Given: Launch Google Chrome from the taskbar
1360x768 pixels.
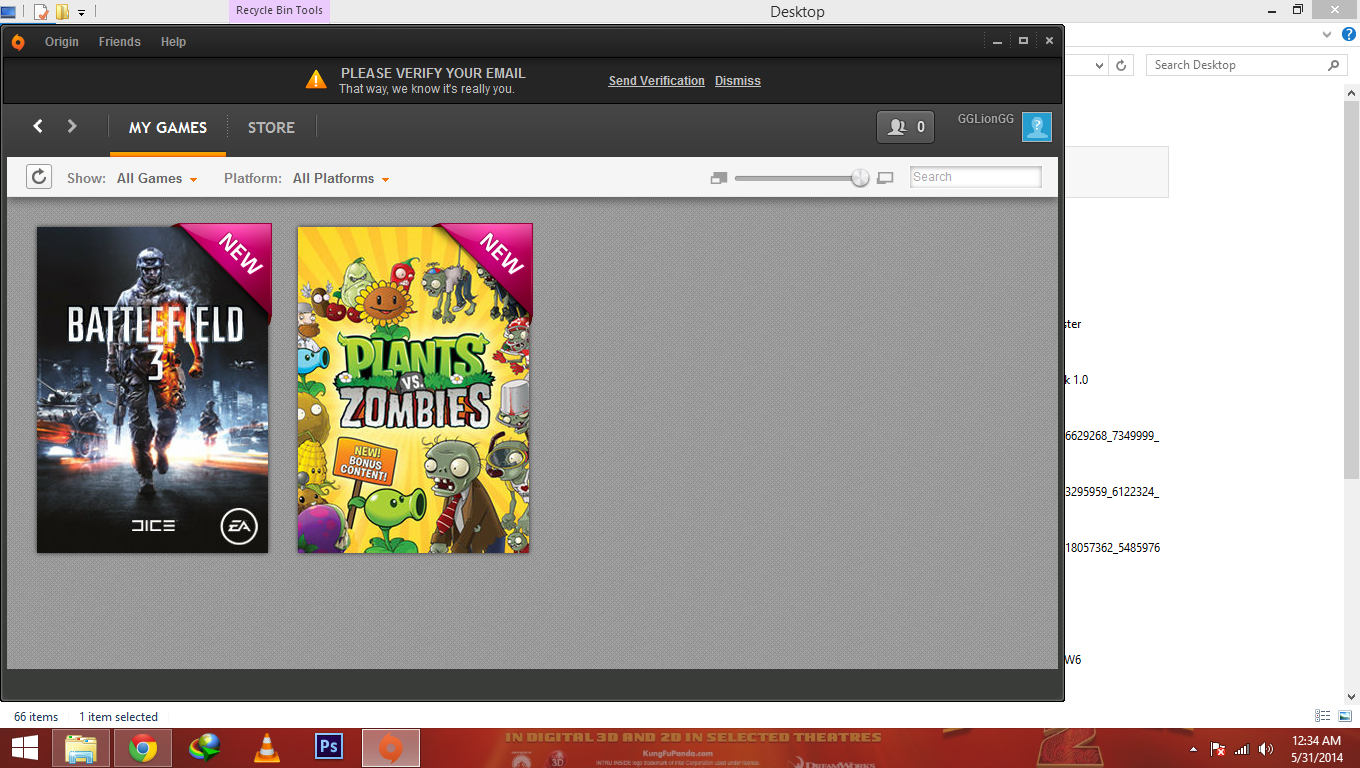Looking at the screenshot, I should pos(143,748).
